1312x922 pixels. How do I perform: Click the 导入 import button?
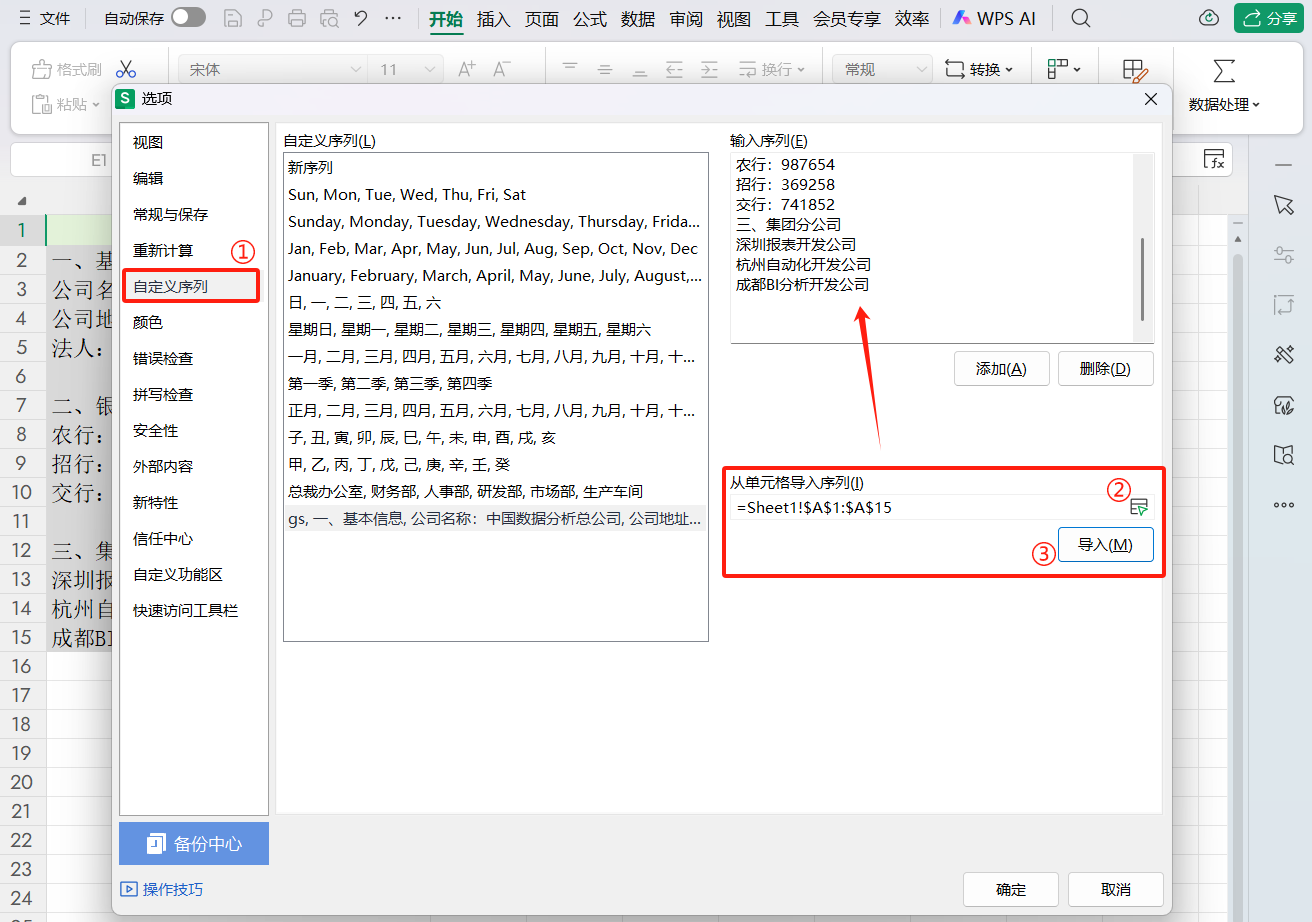[1105, 544]
